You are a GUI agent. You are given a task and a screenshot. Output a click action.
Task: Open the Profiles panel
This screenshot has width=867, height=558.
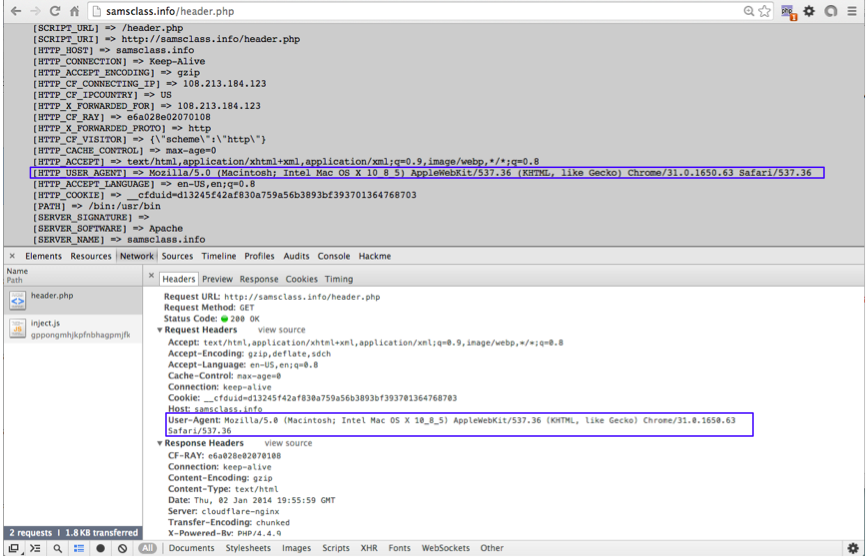point(259,256)
